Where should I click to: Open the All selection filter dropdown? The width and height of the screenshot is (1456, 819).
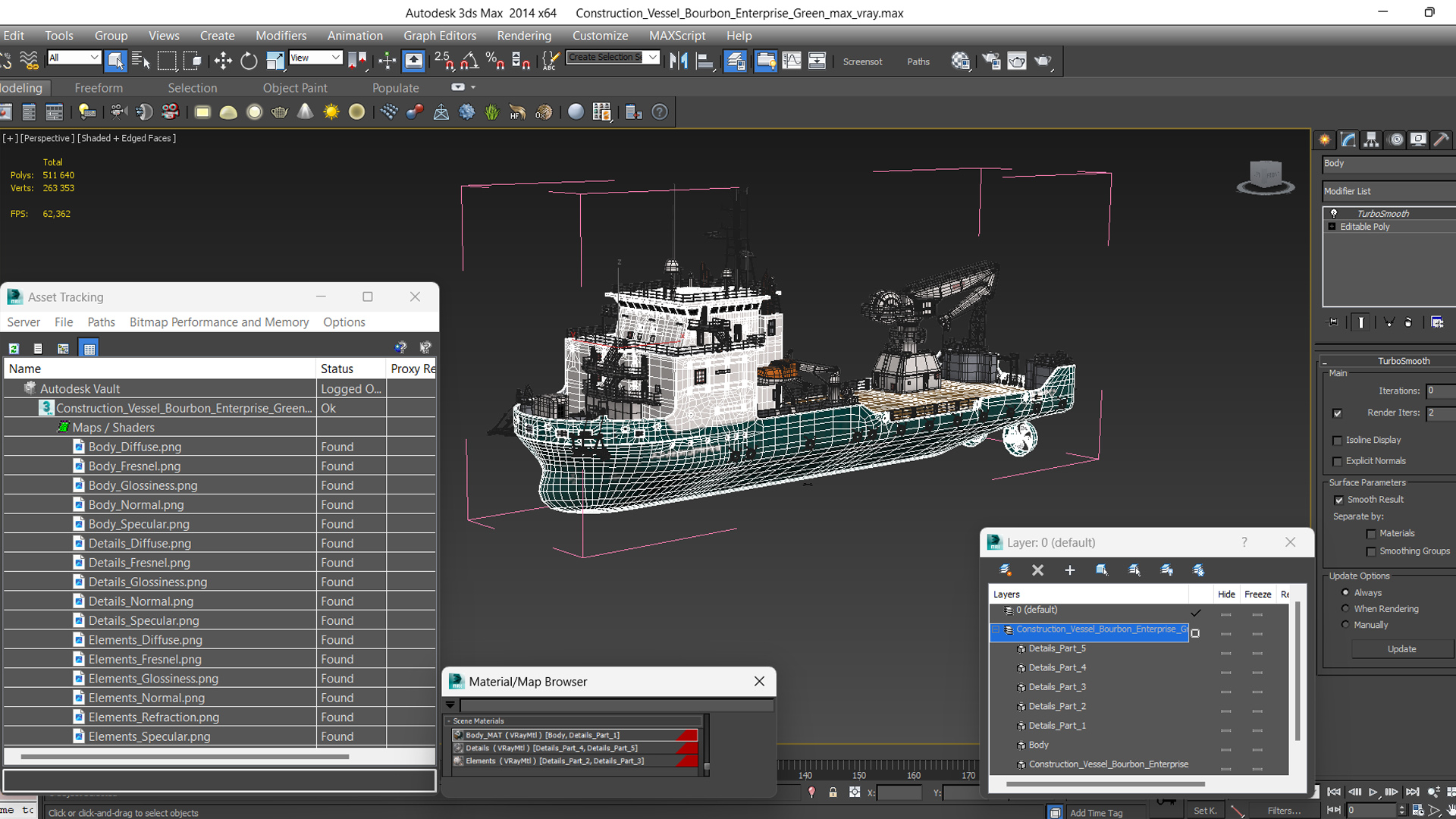[x=74, y=58]
